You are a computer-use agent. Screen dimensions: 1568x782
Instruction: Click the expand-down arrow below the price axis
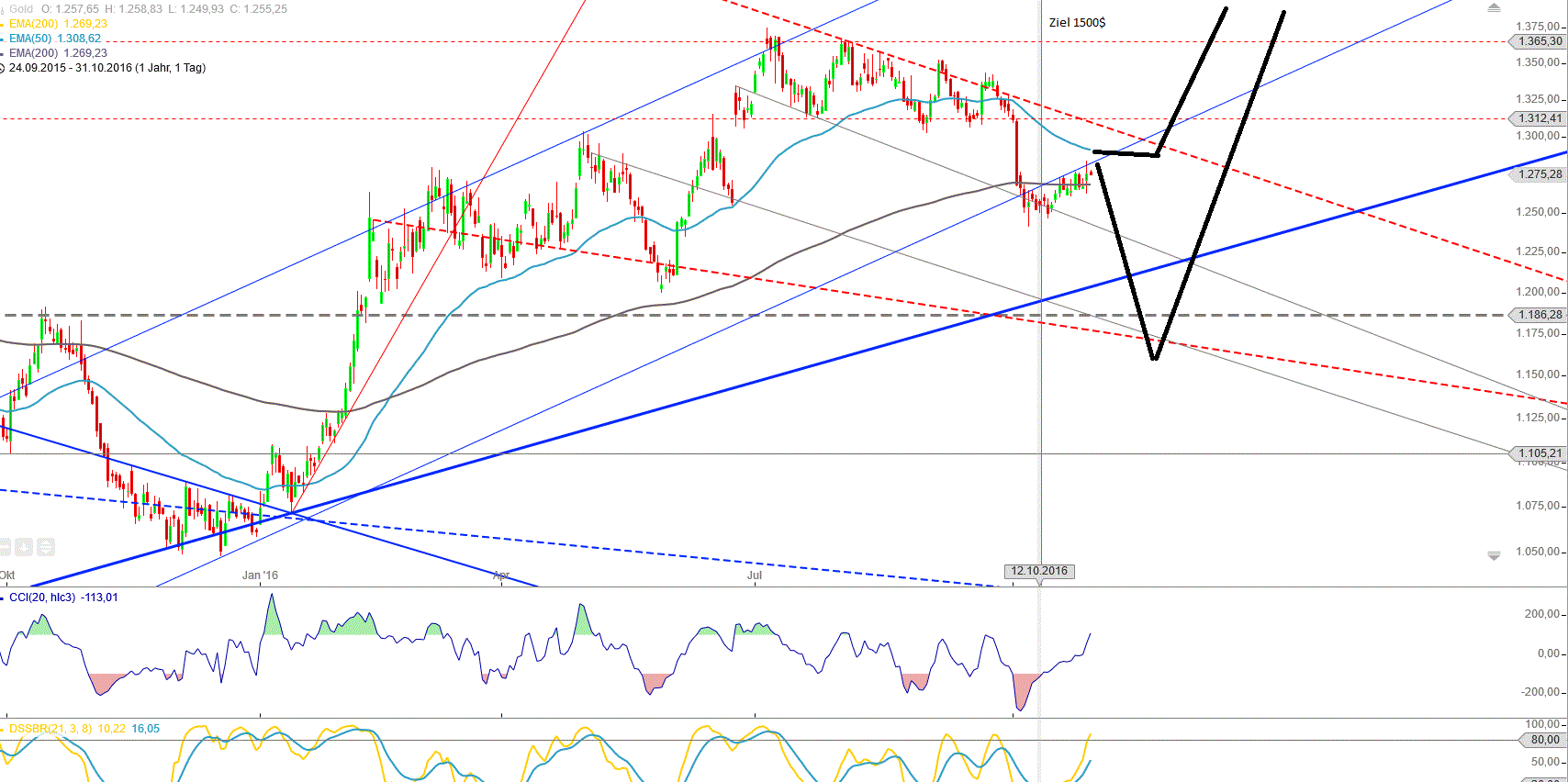1494,555
